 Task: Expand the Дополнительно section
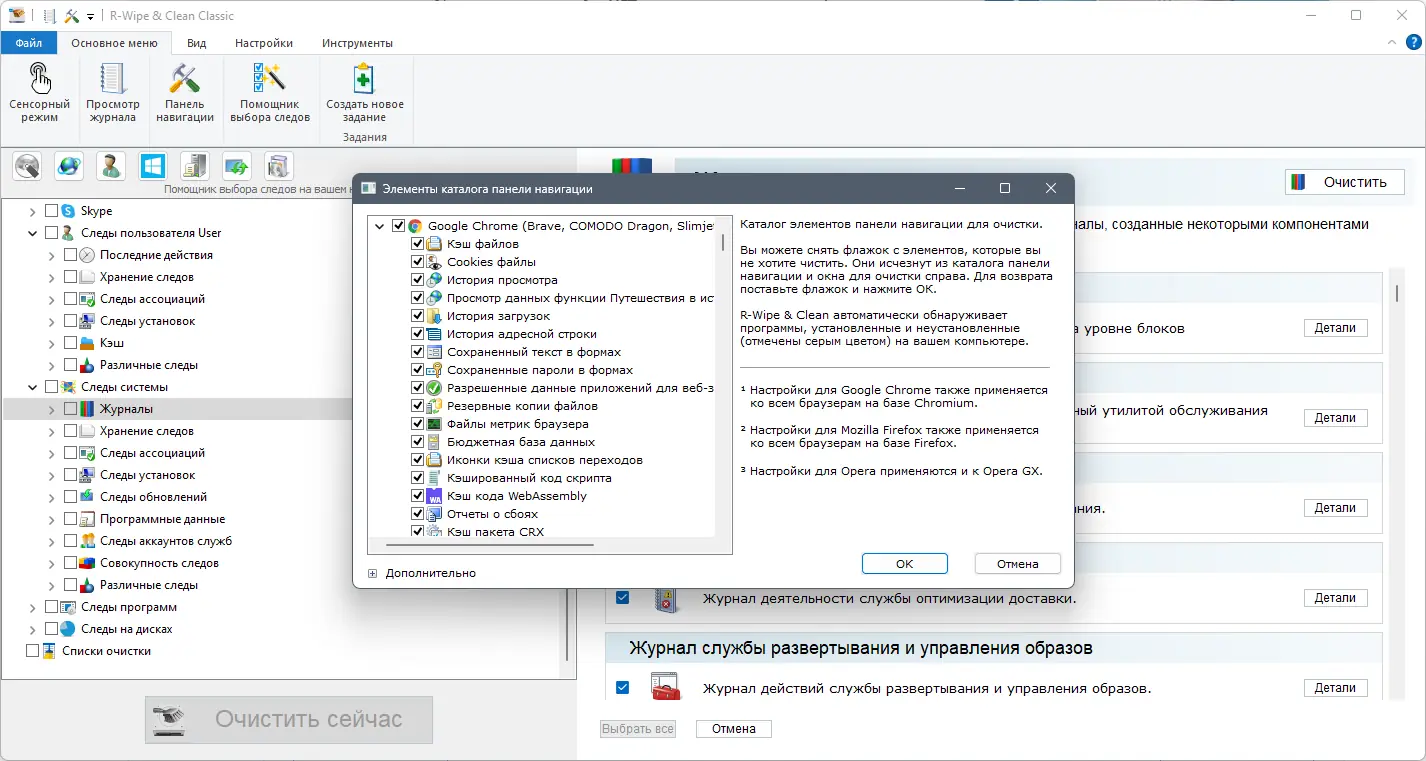[x=372, y=573]
